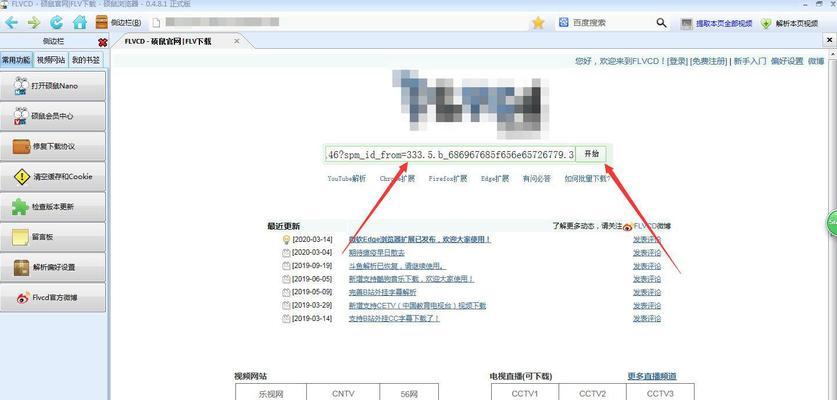Open the 2019-03-14 CC字幕下载 news link
This screenshot has width=837, height=400.
394,318
